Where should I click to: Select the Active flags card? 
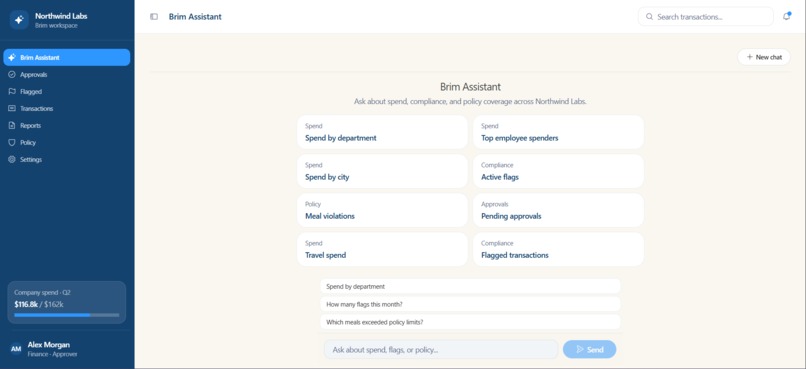coord(558,171)
